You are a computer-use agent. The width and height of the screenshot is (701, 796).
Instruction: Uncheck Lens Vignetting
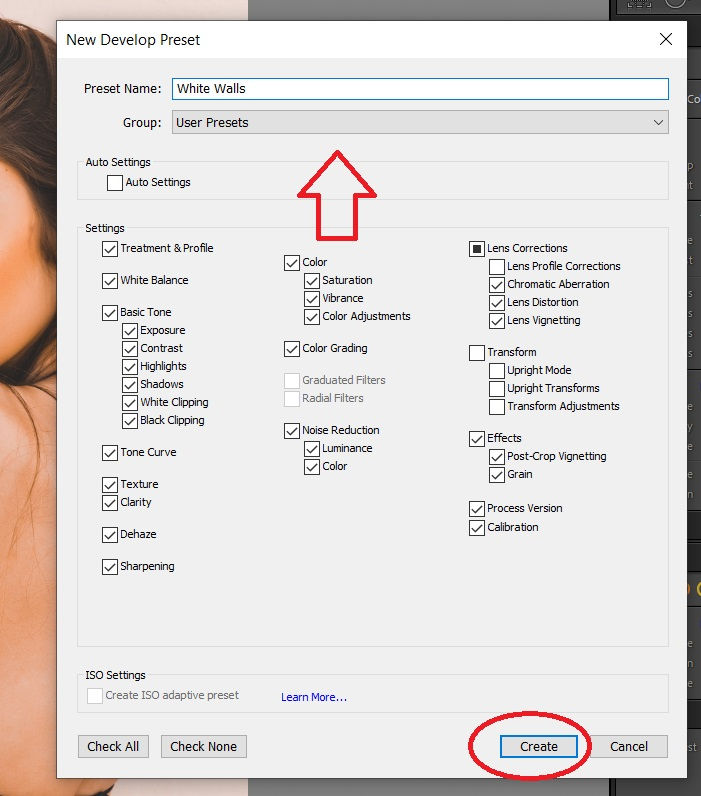point(497,321)
